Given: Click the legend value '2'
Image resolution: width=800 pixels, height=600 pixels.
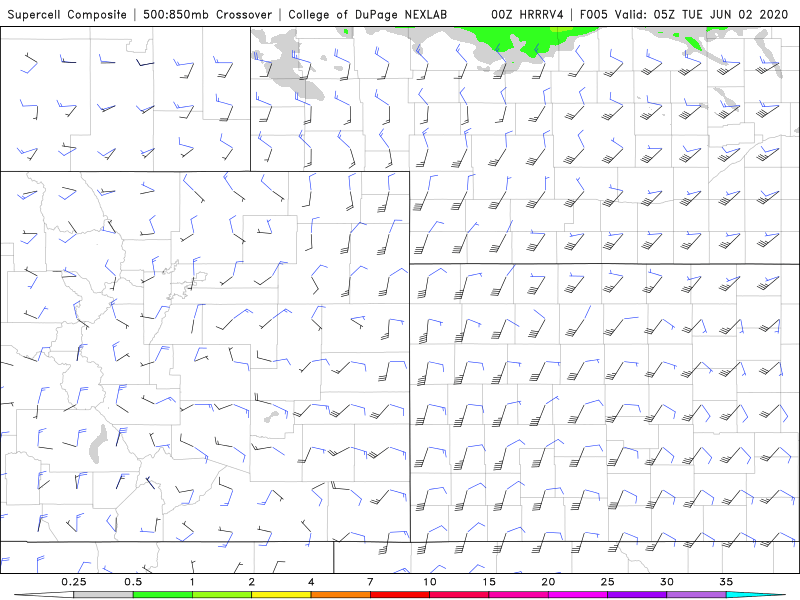Looking at the screenshot, I should point(252,582).
